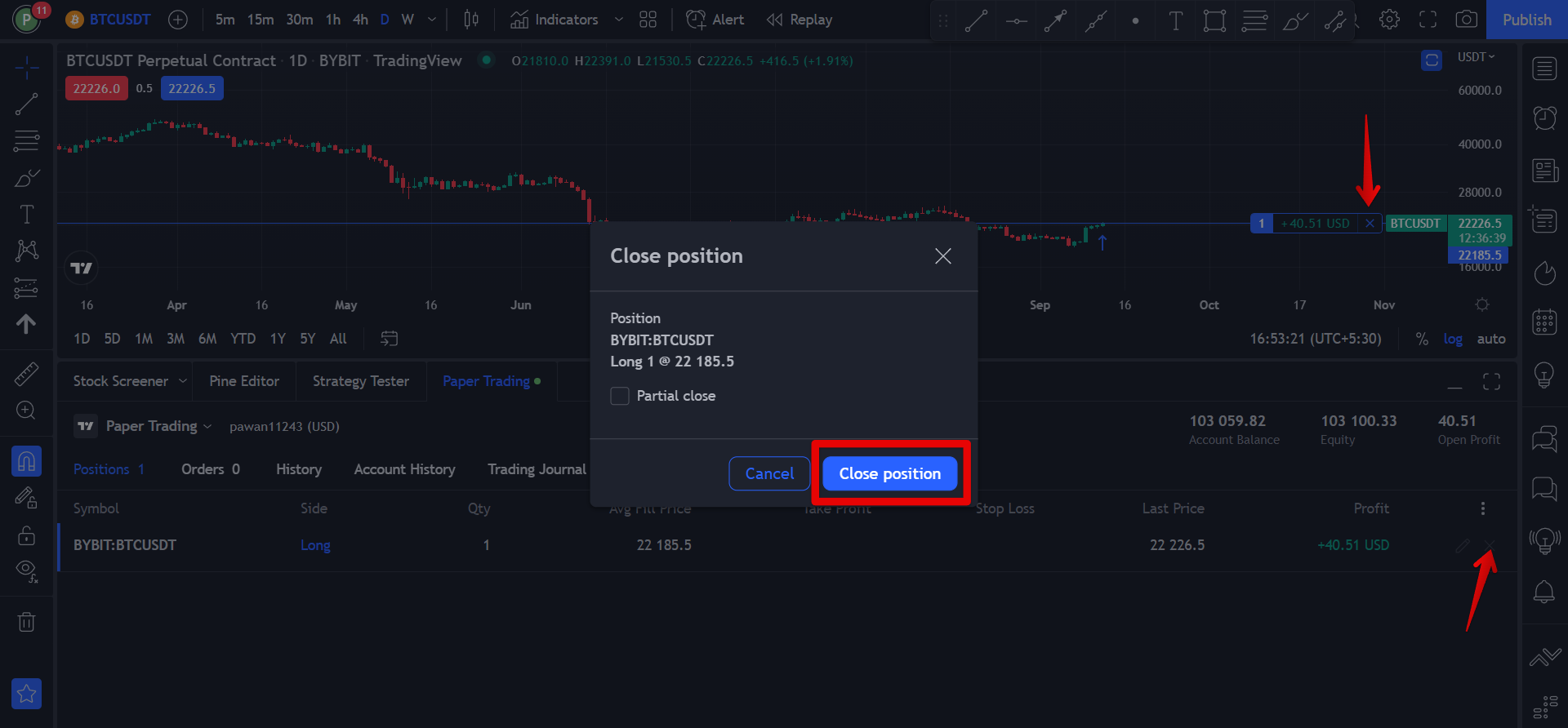This screenshot has height=728, width=1568.
Task: Choose the Fibonacci lines tool in sidebar
Action: (27, 140)
